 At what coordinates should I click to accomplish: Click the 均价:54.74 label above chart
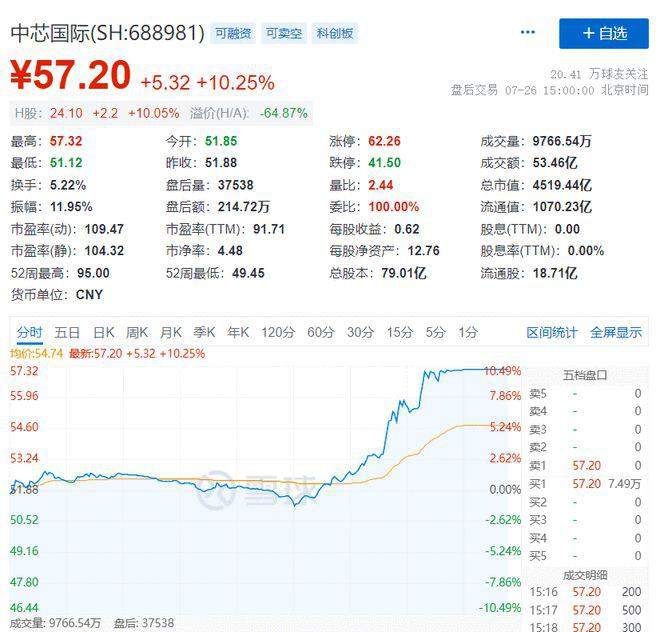tap(36, 353)
